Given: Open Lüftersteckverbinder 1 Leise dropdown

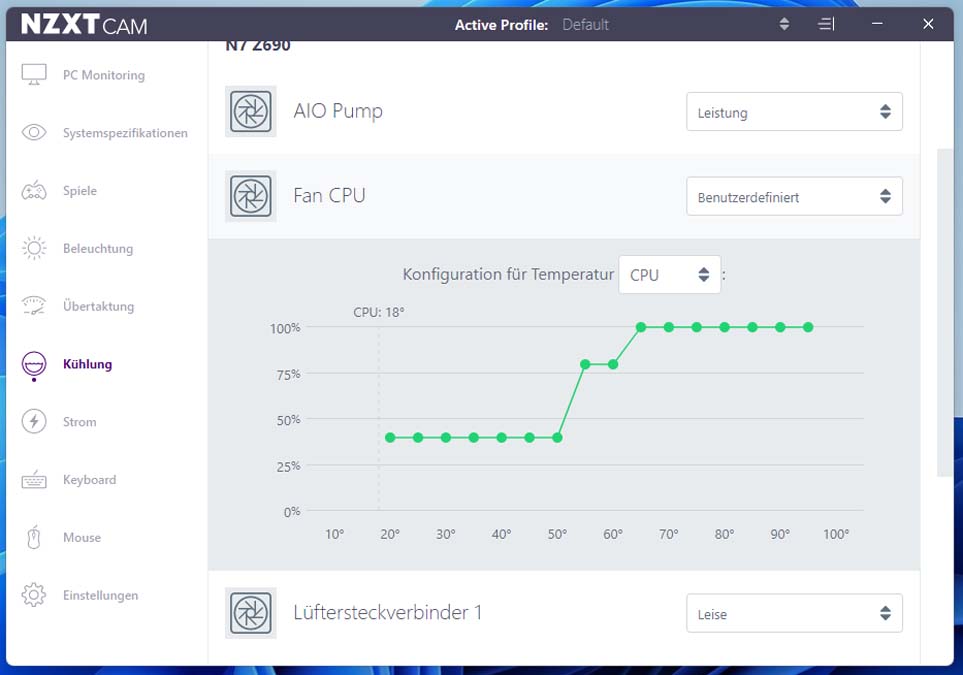Looking at the screenshot, I should (x=794, y=613).
